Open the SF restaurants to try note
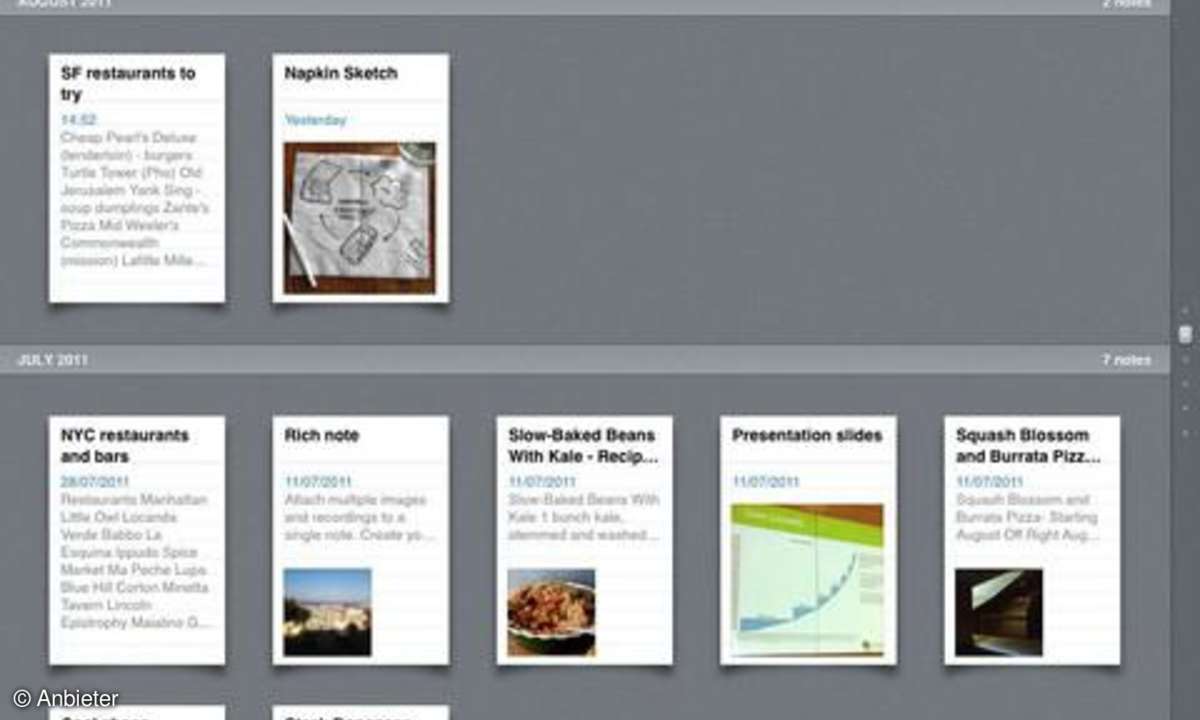 point(137,178)
